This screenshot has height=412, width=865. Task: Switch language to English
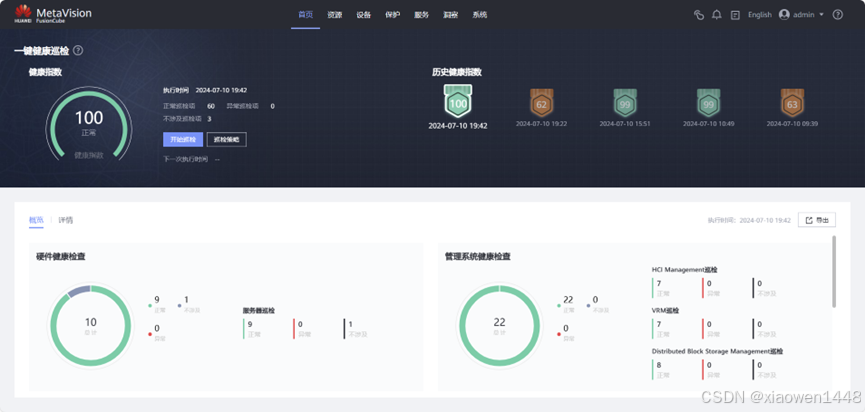coord(760,15)
